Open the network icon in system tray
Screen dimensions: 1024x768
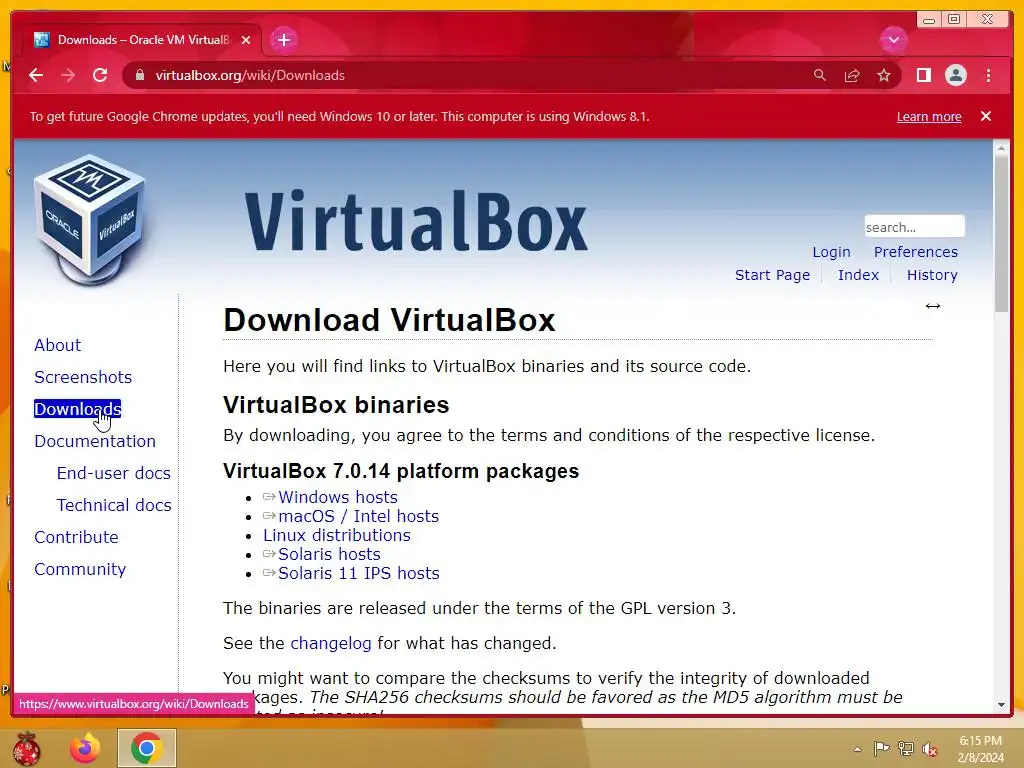[x=905, y=749]
